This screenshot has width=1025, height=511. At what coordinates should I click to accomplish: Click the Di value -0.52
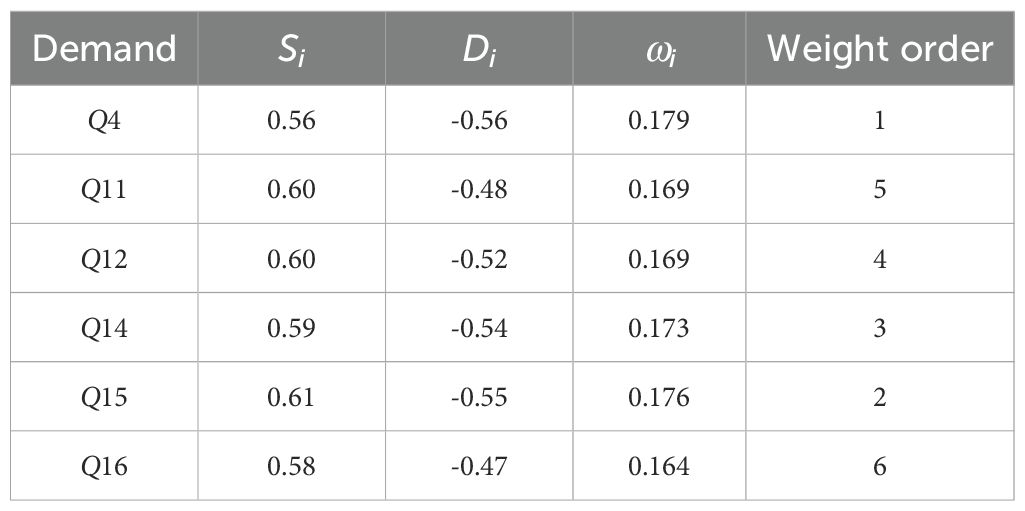(479, 259)
